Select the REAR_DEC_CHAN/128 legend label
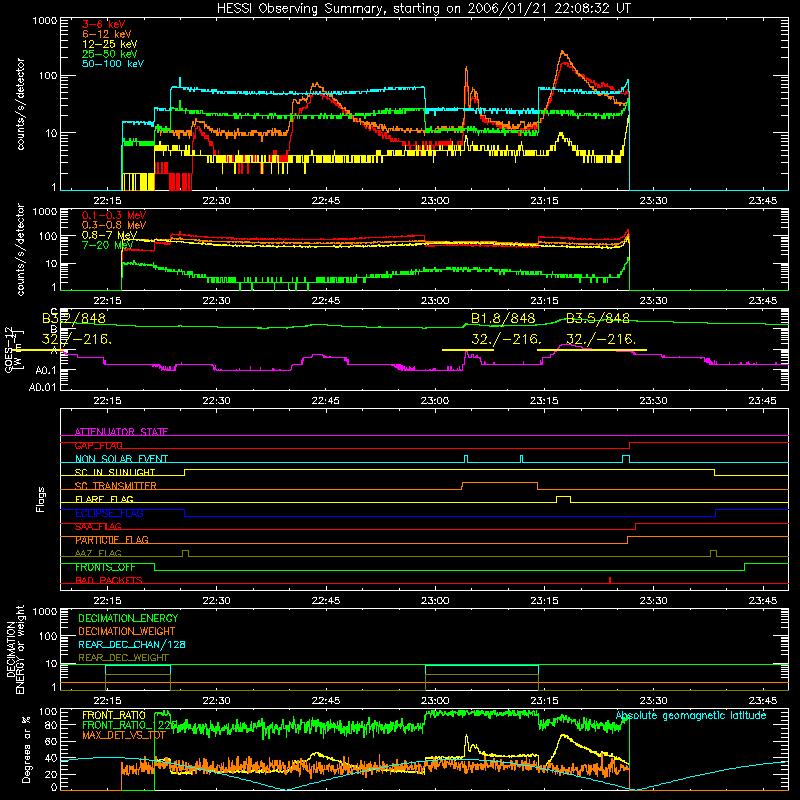This screenshot has width=800, height=800. pyautogui.click(x=132, y=644)
